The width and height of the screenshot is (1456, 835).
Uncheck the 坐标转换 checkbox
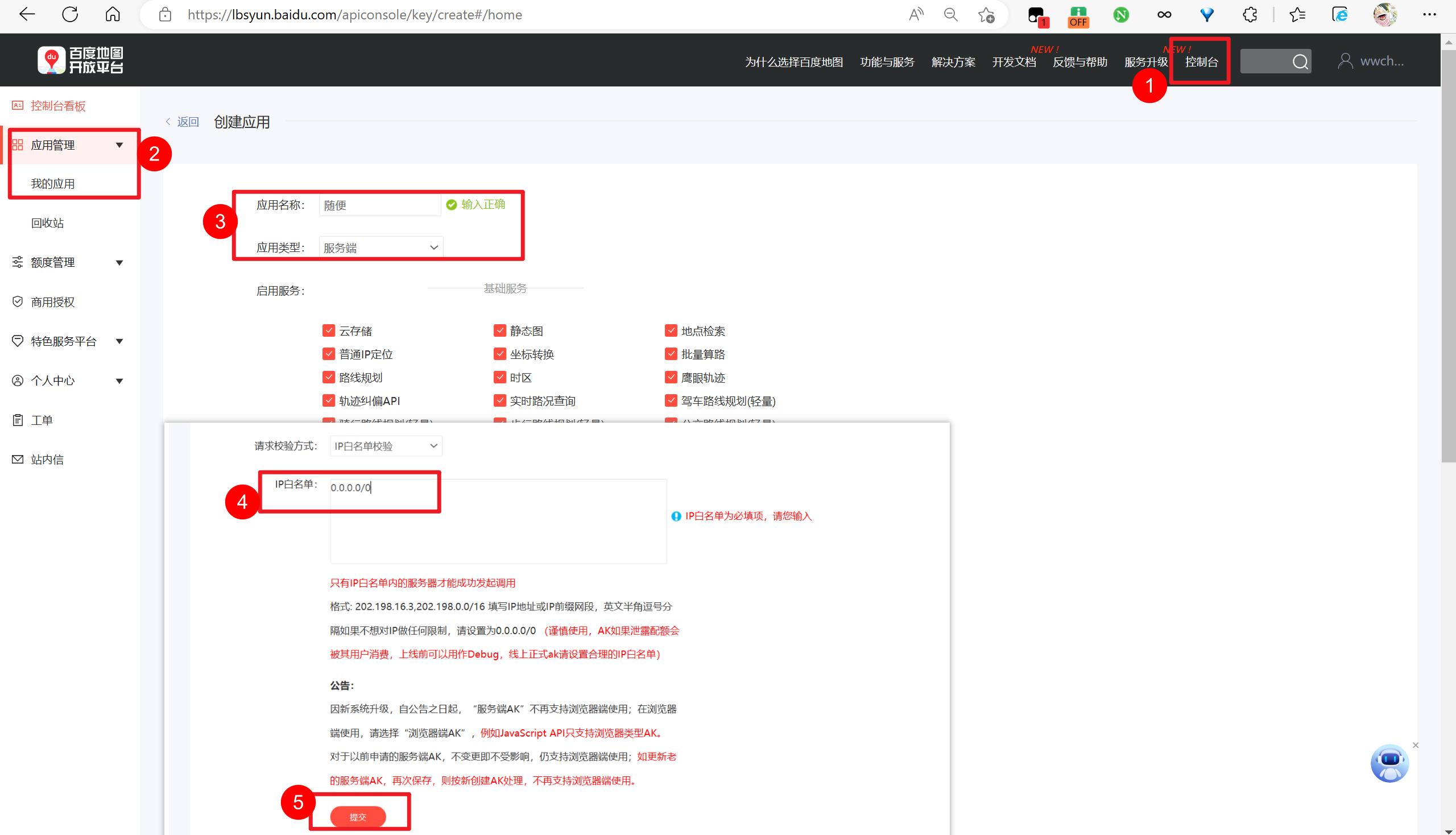499,353
